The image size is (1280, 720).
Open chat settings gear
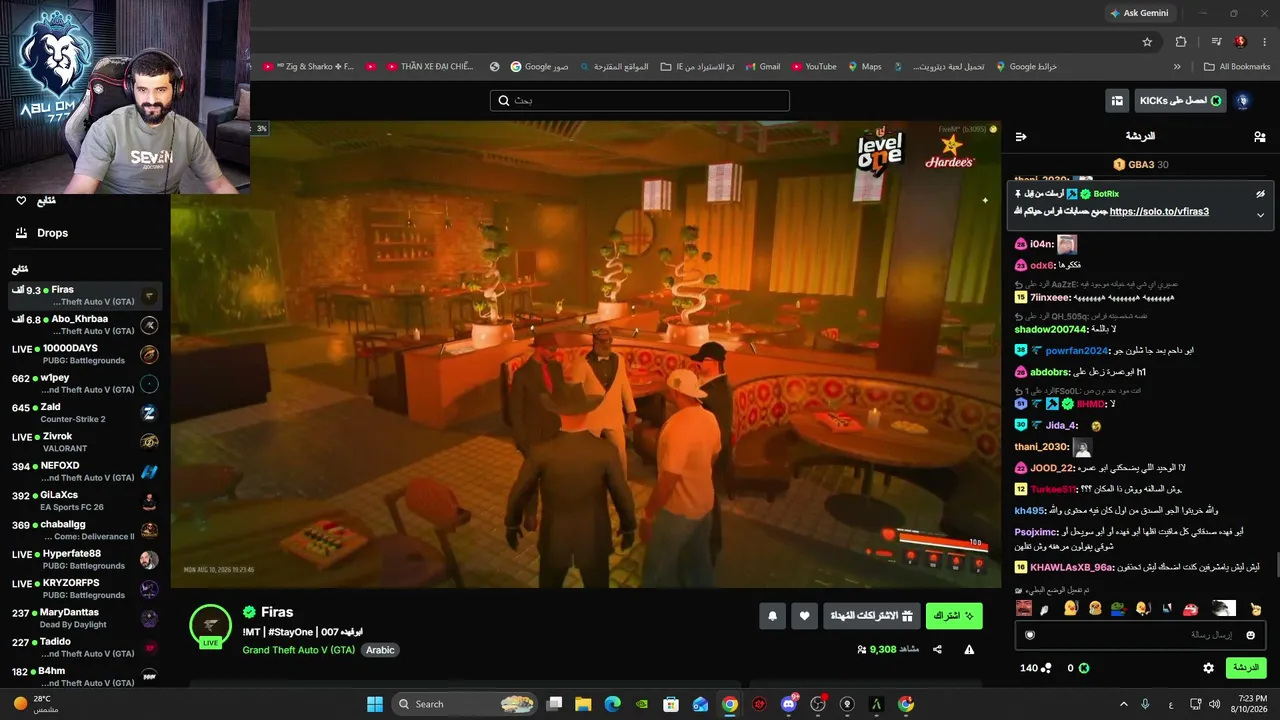click(x=1208, y=668)
